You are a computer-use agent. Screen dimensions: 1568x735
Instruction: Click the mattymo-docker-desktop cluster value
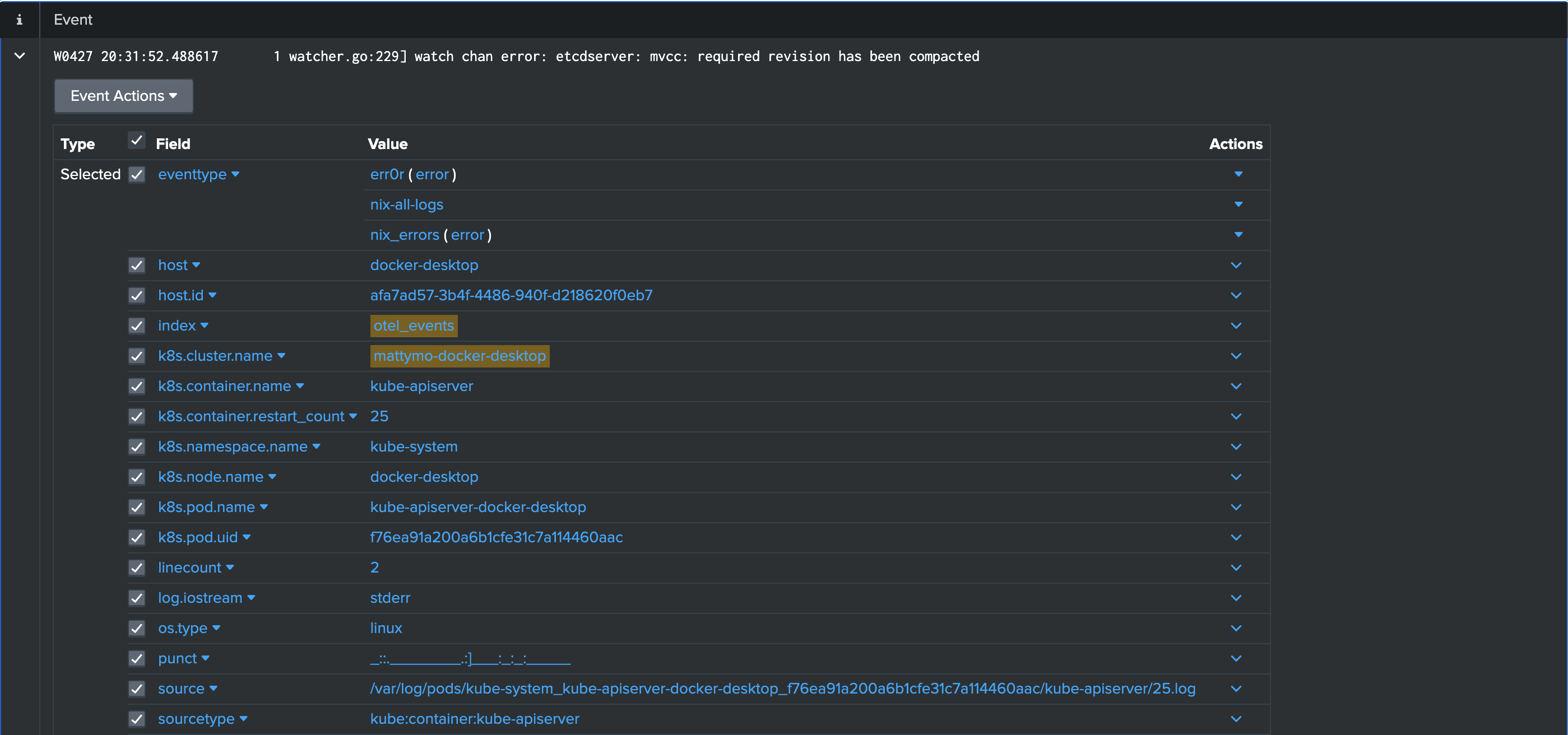pos(459,356)
